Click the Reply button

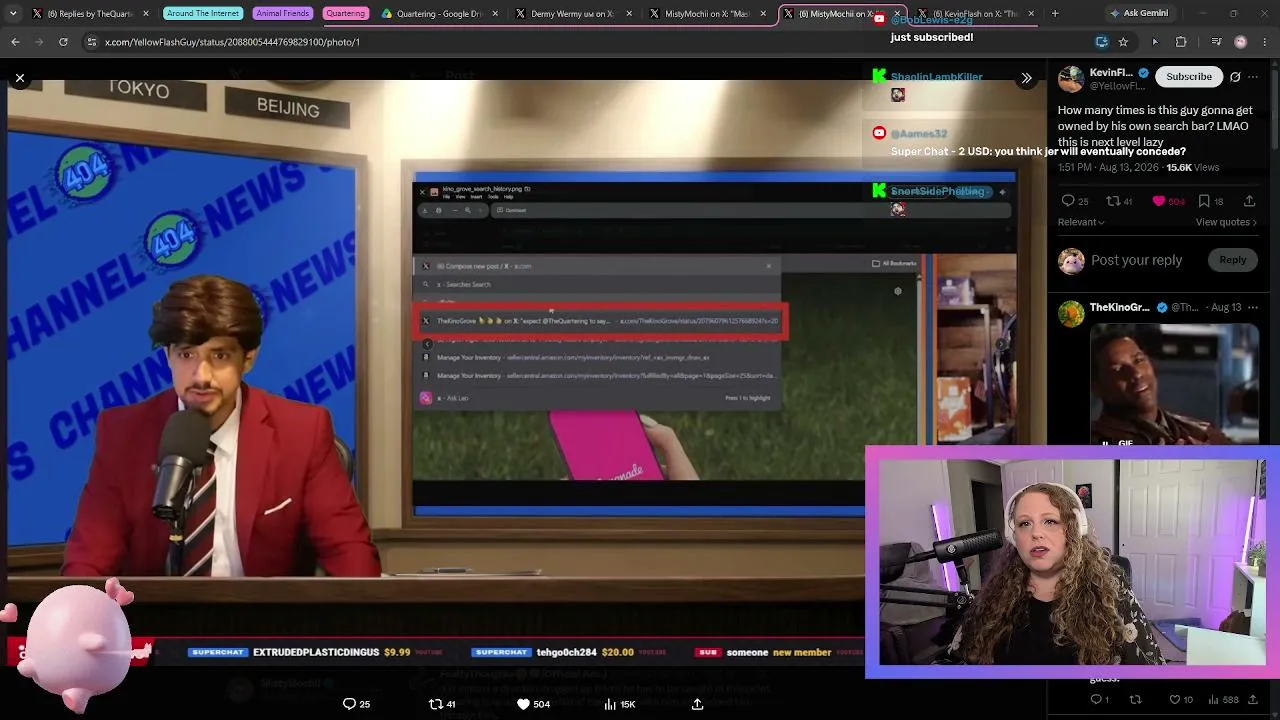pos(1233,260)
